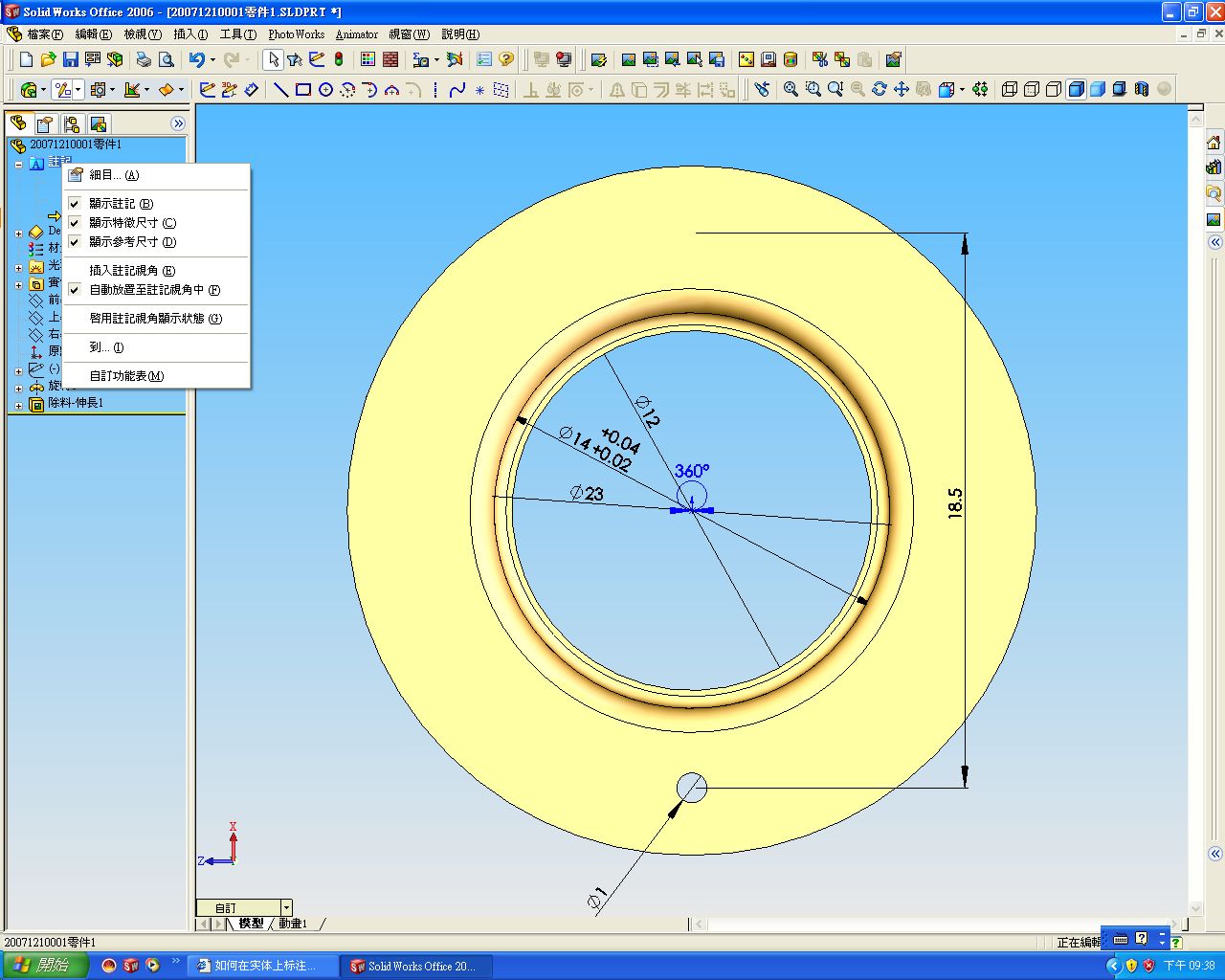The image size is (1225, 980).
Task: Switch to the 模型 bottom tab
Action: tap(251, 924)
